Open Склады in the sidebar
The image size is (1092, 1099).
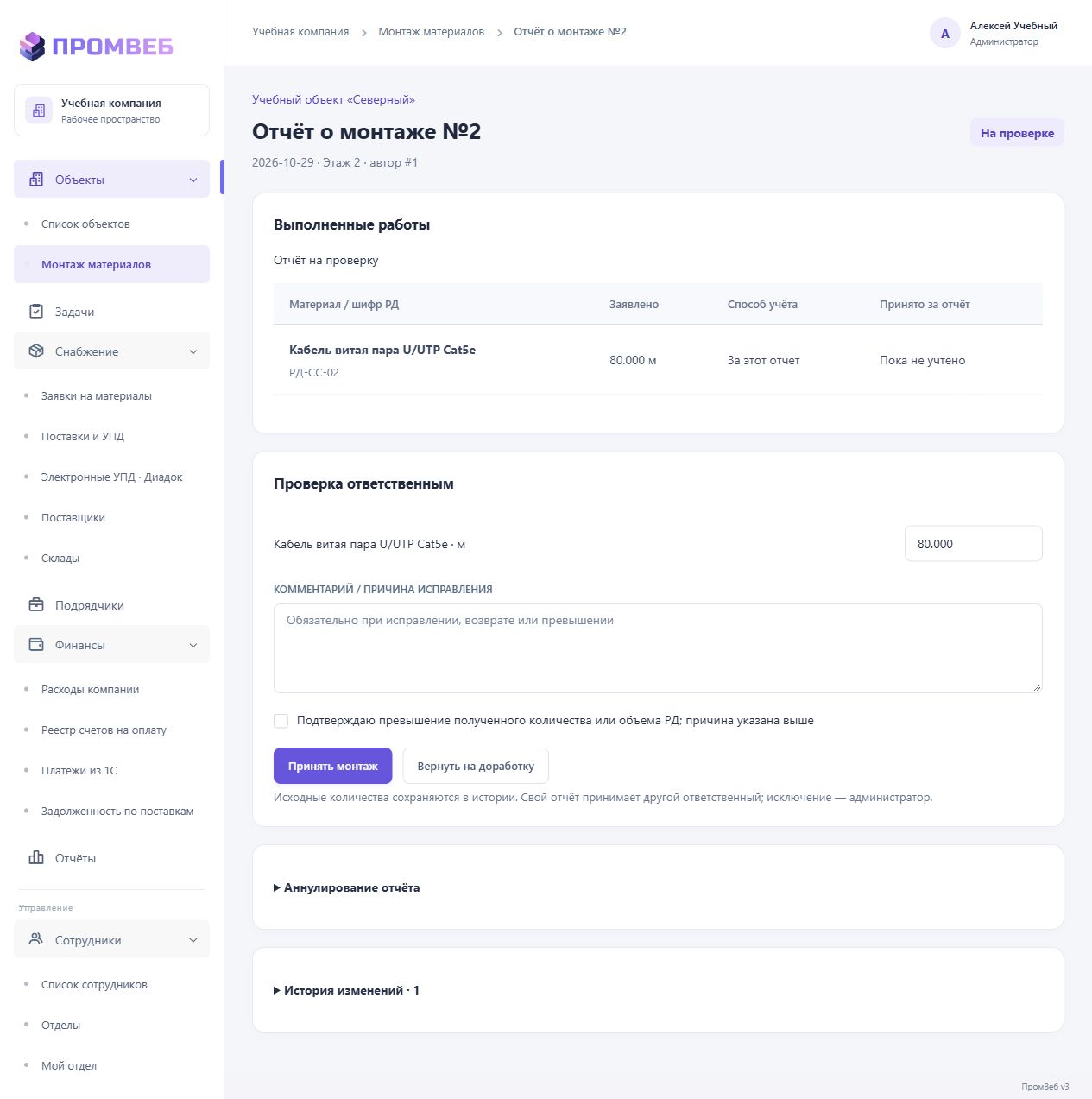[x=60, y=558]
